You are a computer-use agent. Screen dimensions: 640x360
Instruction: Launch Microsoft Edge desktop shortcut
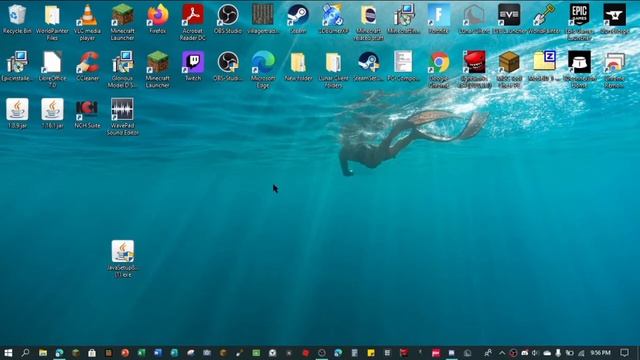point(263,70)
